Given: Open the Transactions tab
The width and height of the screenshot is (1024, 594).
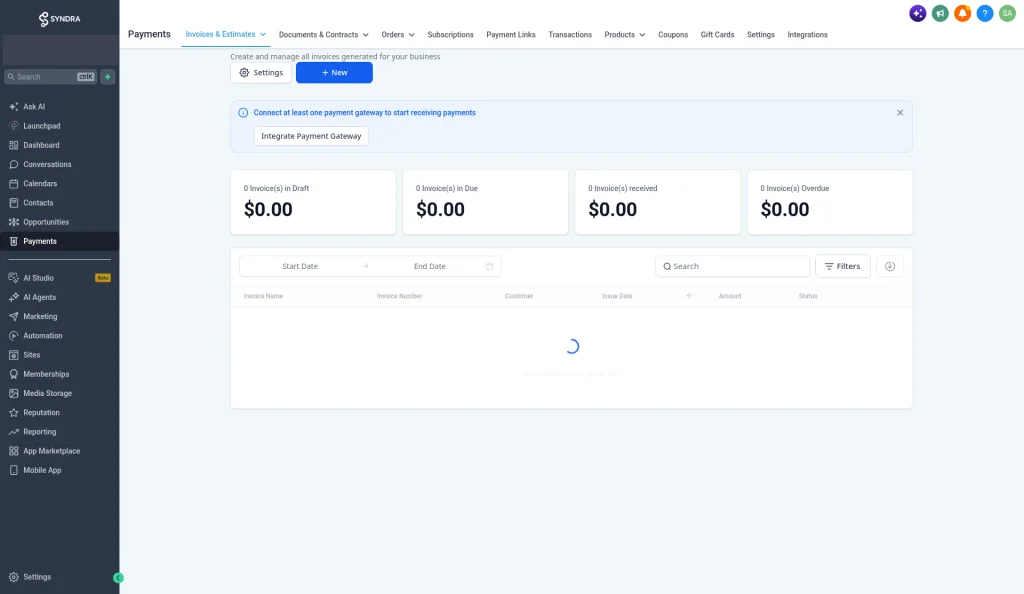Looking at the screenshot, I should [569, 35].
